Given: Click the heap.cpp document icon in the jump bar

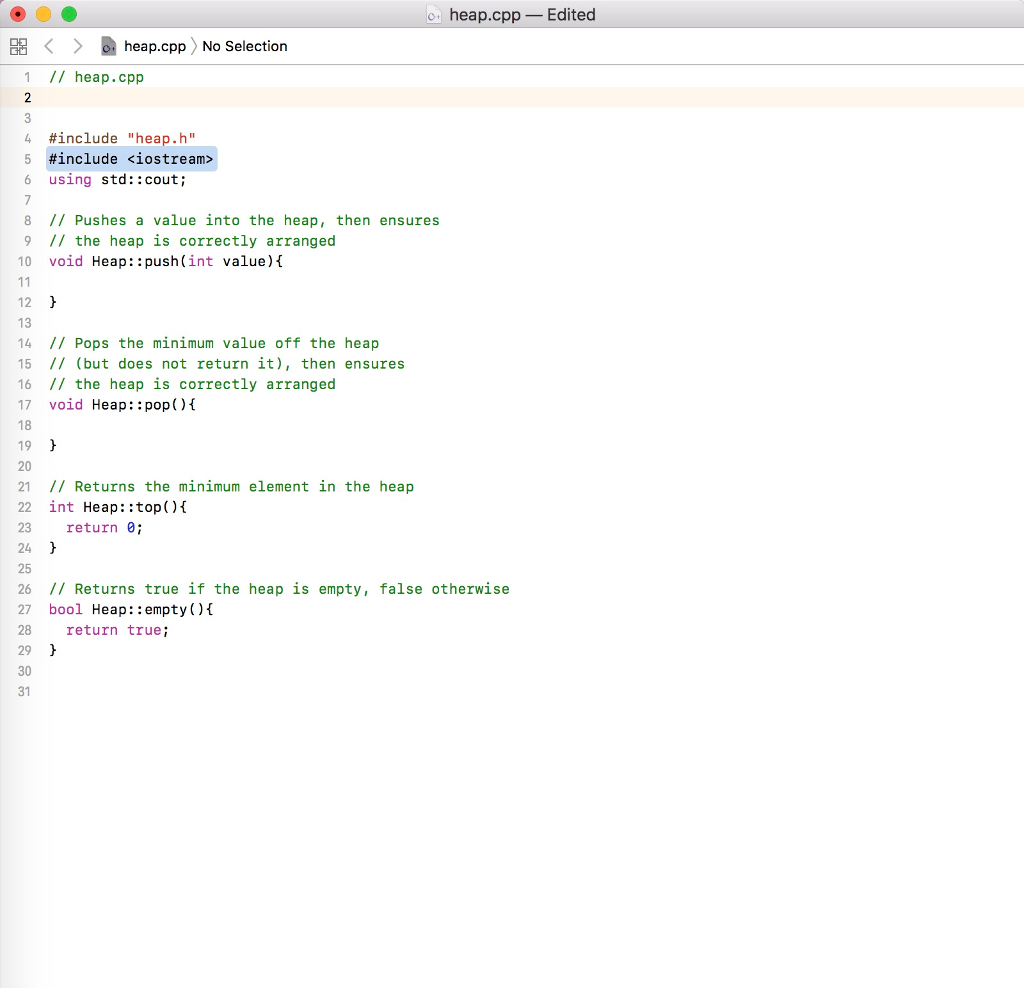Looking at the screenshot, I should click(x=107, y=46).
